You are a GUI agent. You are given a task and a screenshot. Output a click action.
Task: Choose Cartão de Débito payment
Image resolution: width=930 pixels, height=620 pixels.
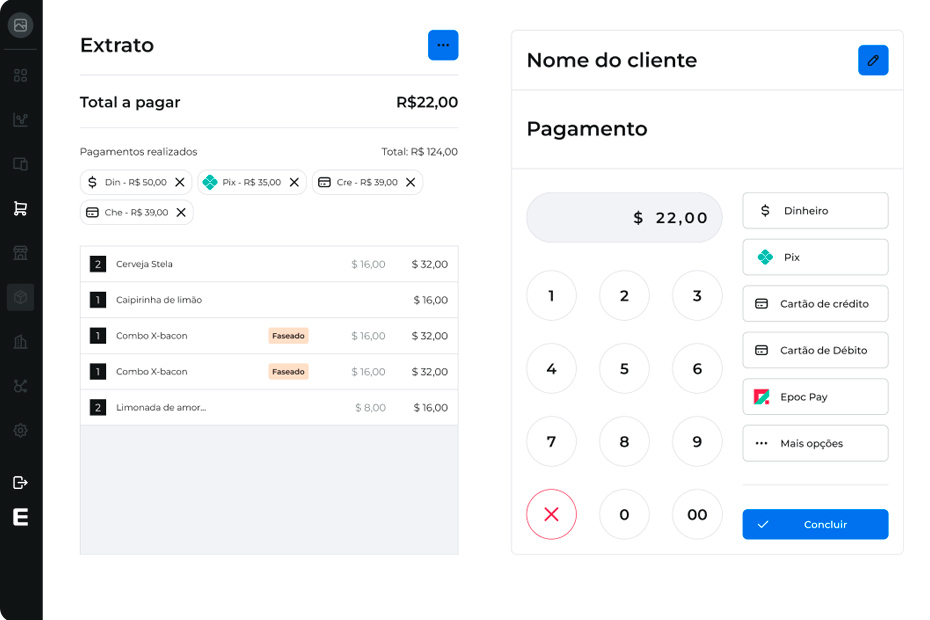pyautogui.click(x=816, y=350)
